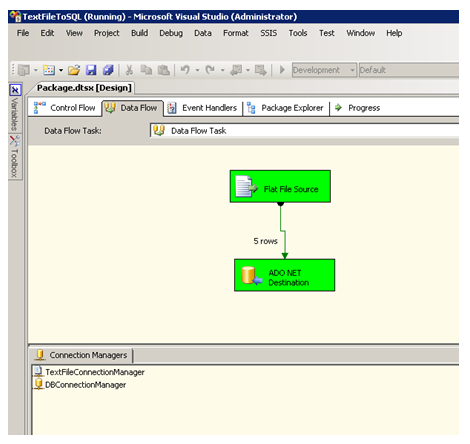Open the Redo history dropdown arrow
This screenshot has height=444, width=470.
(223, 70)
